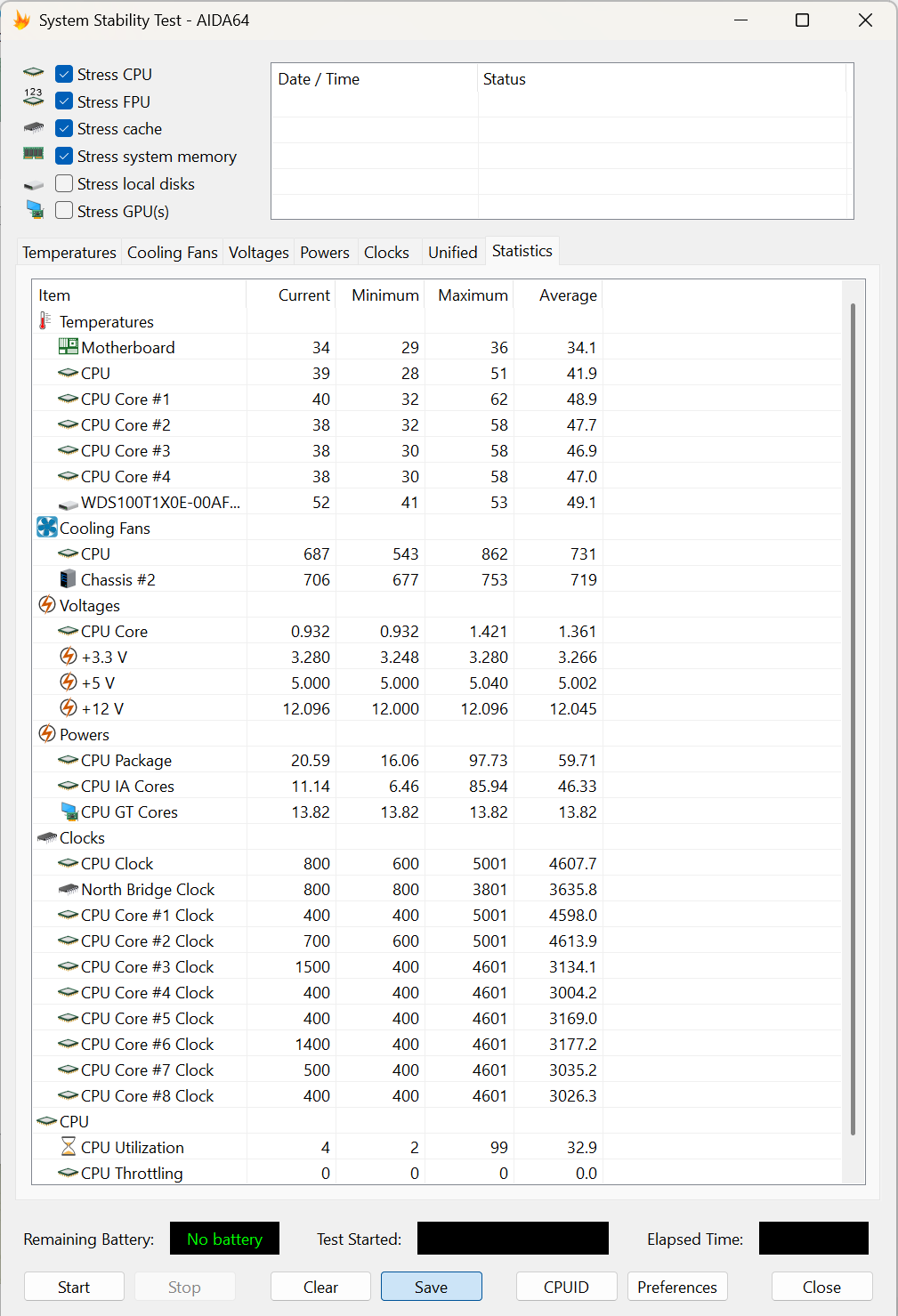The width and height of the screenshot is (898, 1316).
Task: Uncheck the Stress CPU checkbox
Action: pos(64,74)
